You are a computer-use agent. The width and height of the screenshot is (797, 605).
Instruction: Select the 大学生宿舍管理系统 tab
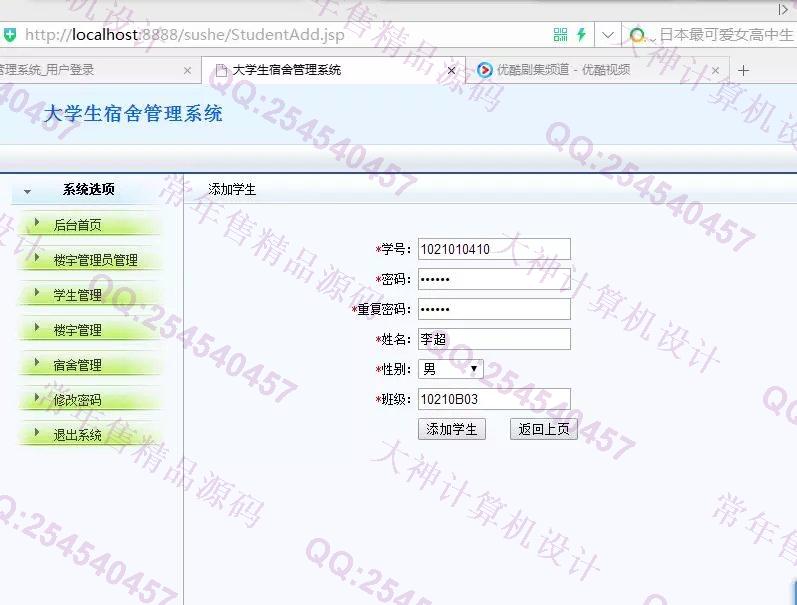pyautogui.click(x=333, y=70)
